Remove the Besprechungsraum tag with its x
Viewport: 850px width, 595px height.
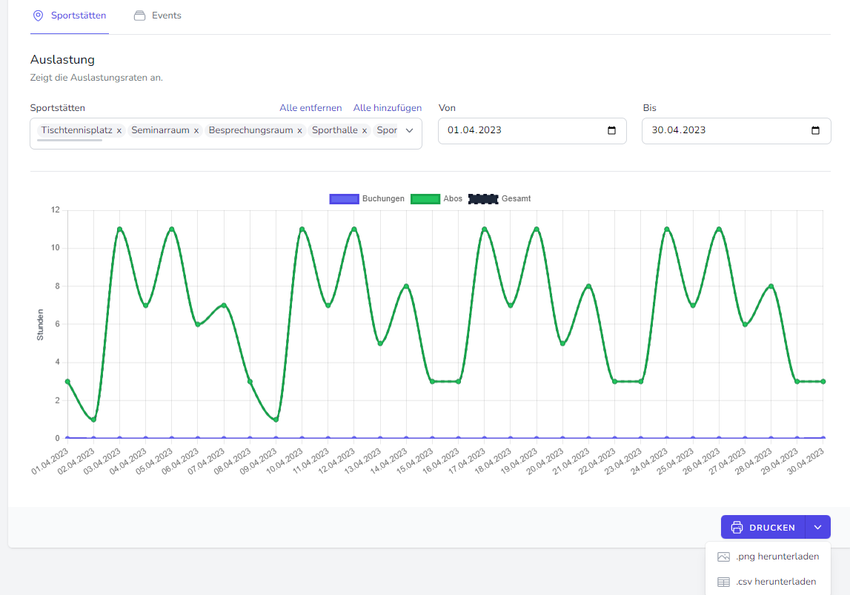point(299,131)
